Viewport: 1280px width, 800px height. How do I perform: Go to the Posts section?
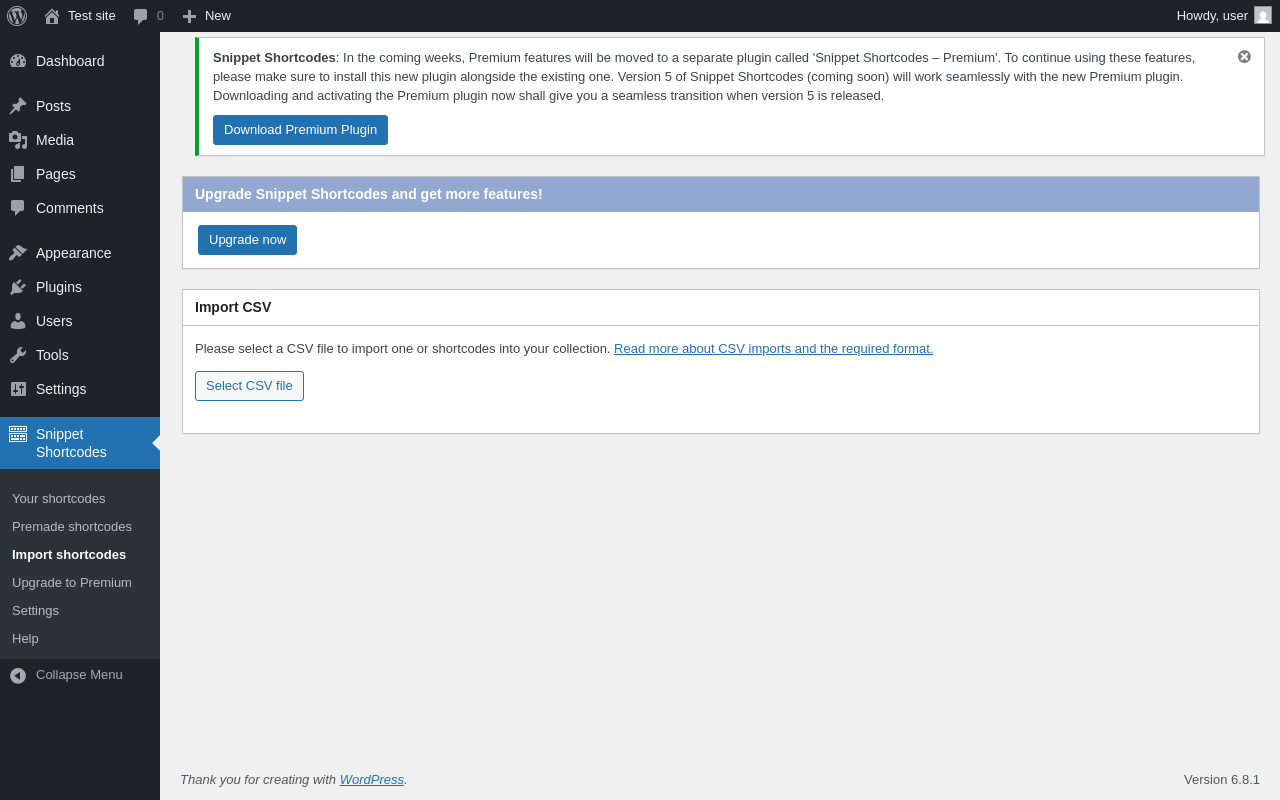[53, 106]
